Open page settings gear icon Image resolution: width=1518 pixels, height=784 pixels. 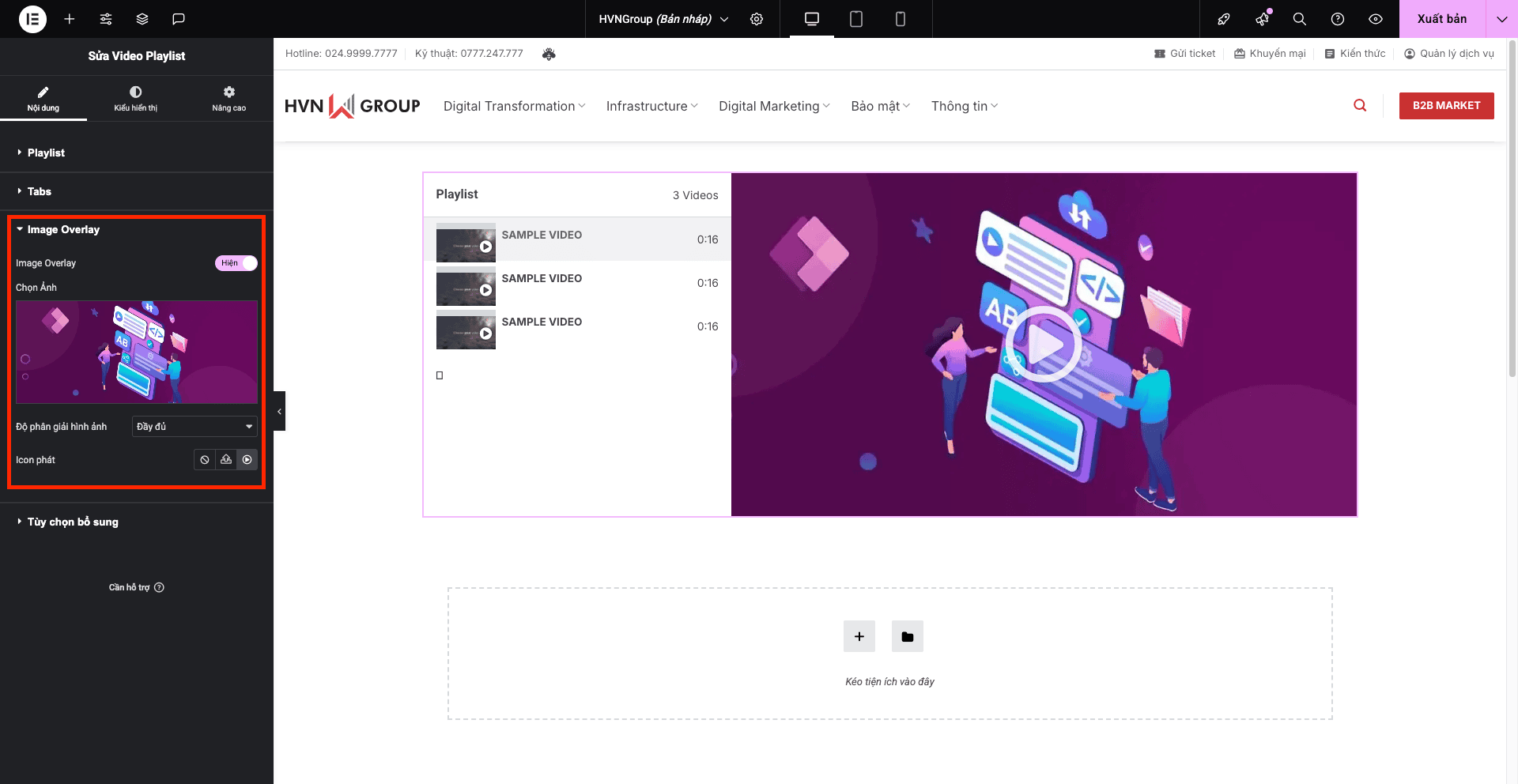pos(757,19)
